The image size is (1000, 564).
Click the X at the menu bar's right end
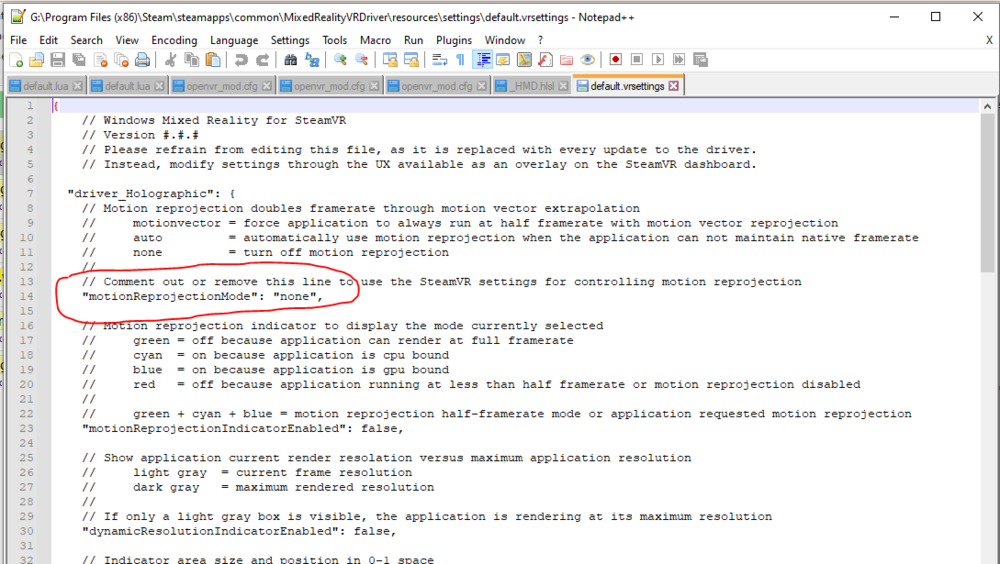[x=989, y=40]
